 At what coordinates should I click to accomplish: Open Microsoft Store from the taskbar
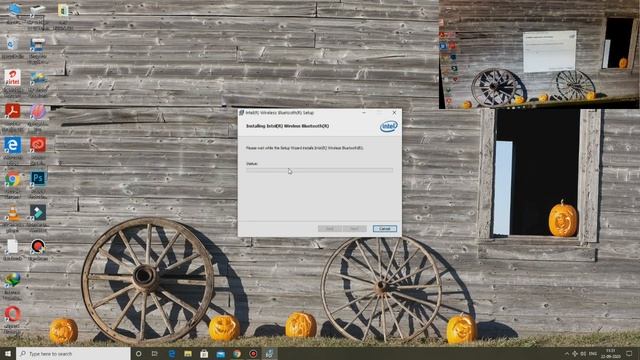point(204,353)
